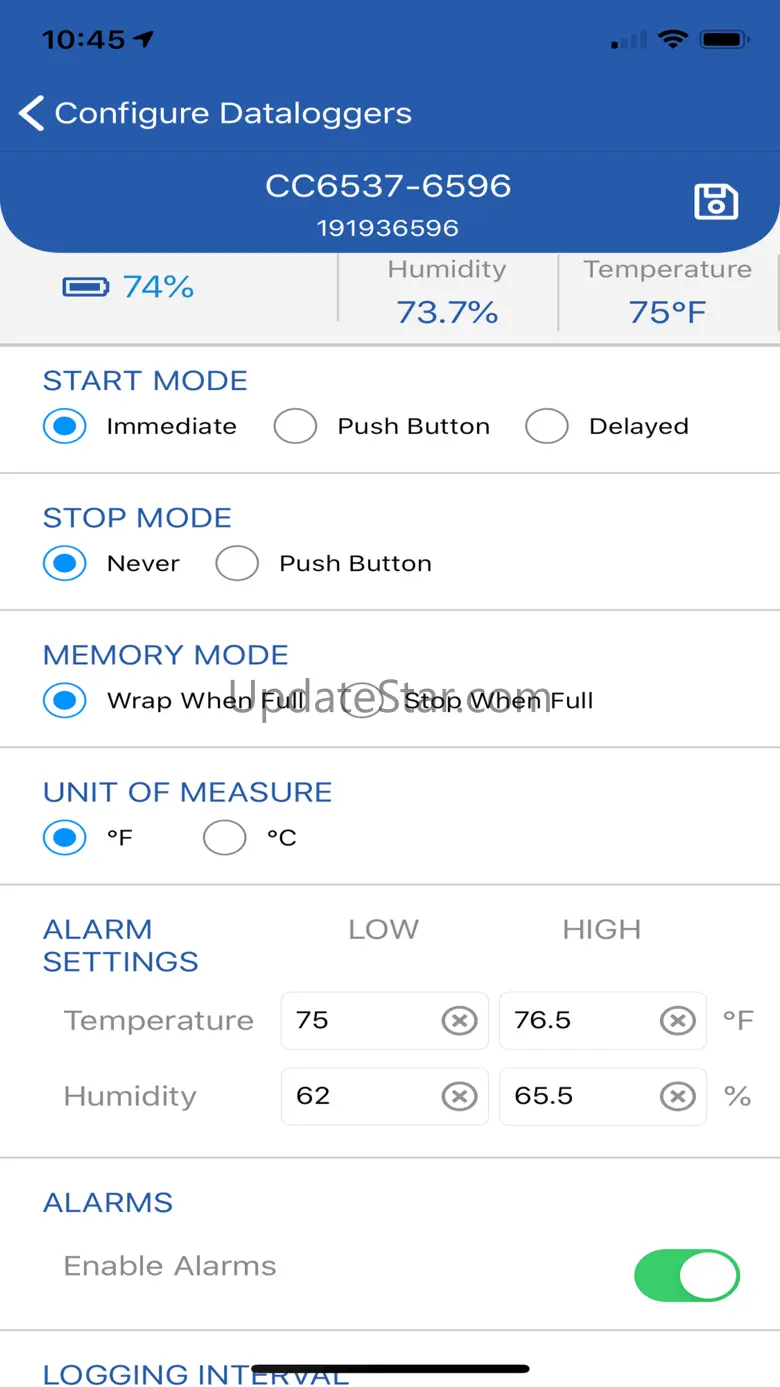This screenshot has width=780, height=1387.
Task: Select °F as unit of measure
Action: click(x=65, y=838)
